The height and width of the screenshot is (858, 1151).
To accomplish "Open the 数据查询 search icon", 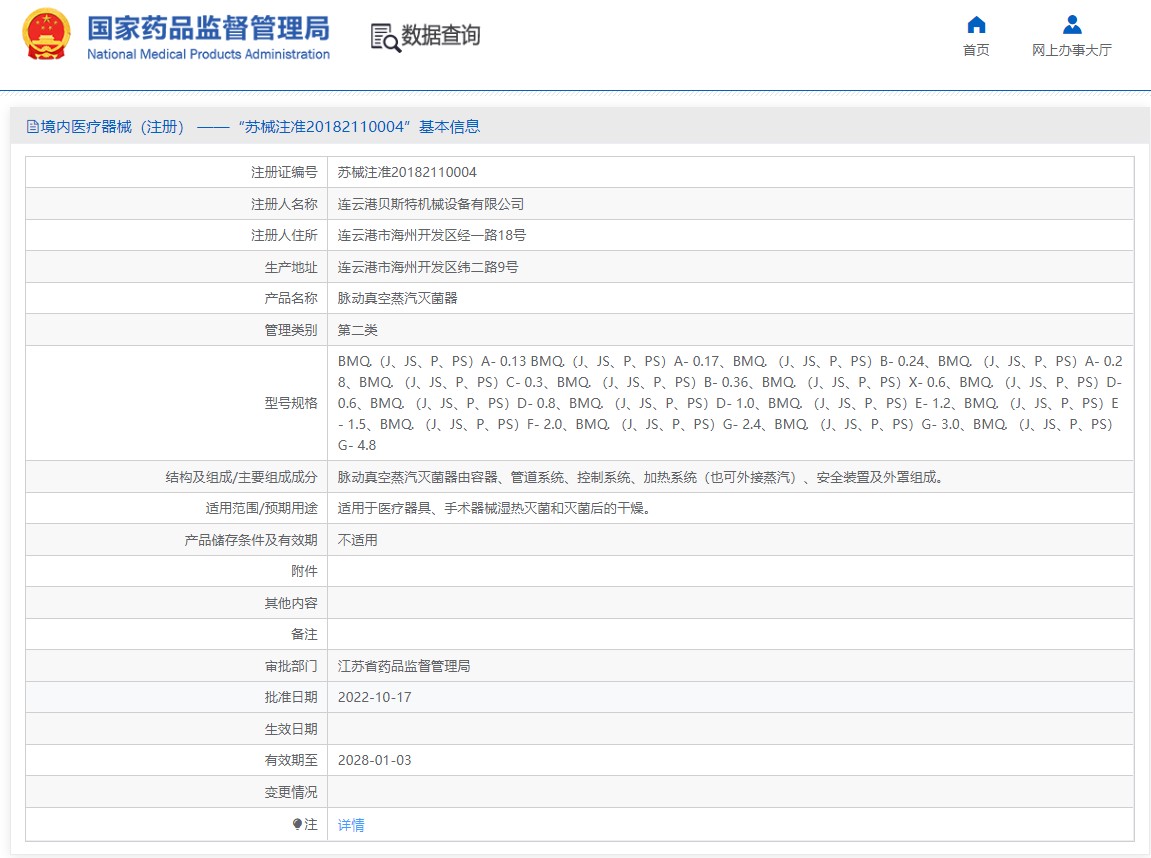I will [x=385, y=37].
